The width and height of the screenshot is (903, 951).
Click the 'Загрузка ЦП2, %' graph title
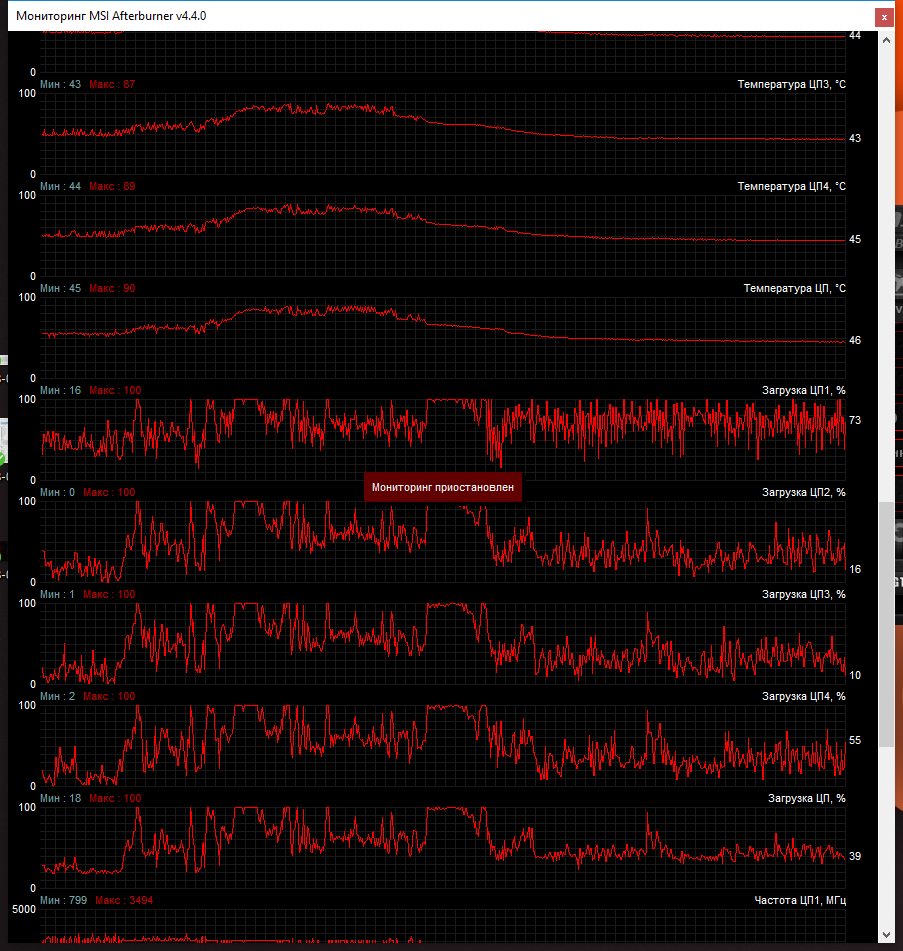click(804, 492)
